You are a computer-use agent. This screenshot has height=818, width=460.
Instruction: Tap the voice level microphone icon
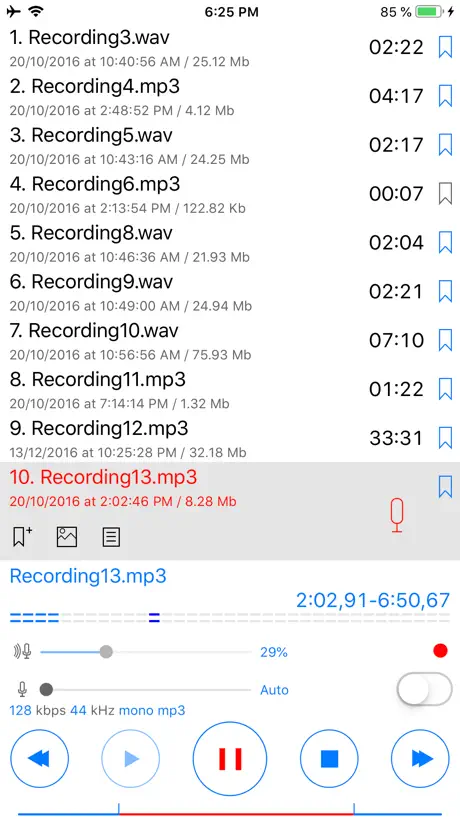tap(22, 652)
